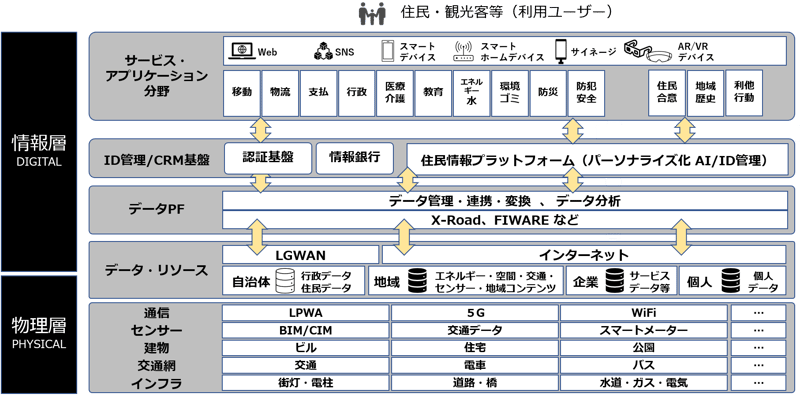
Task: Click the 情報銀行 box
Action: pyautogui.click(x=355, y=158)
